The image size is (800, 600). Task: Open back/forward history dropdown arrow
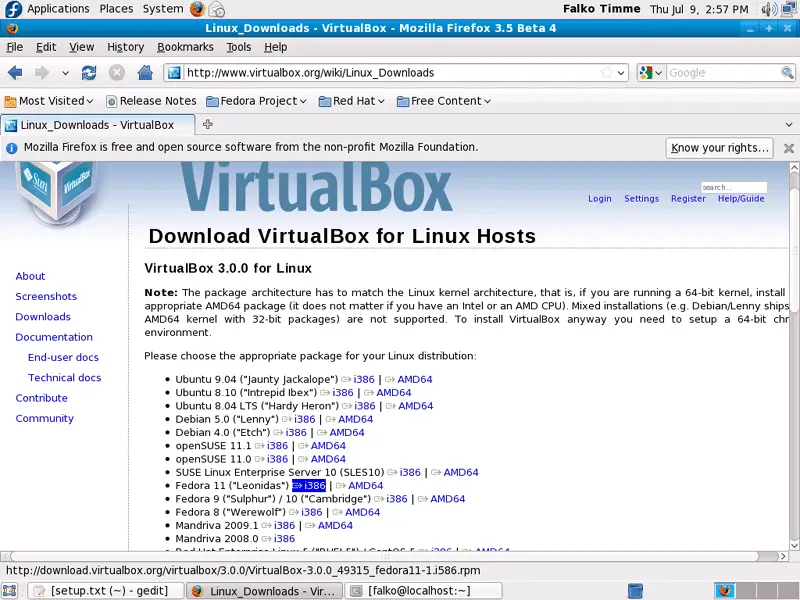(x=65, y=73)
